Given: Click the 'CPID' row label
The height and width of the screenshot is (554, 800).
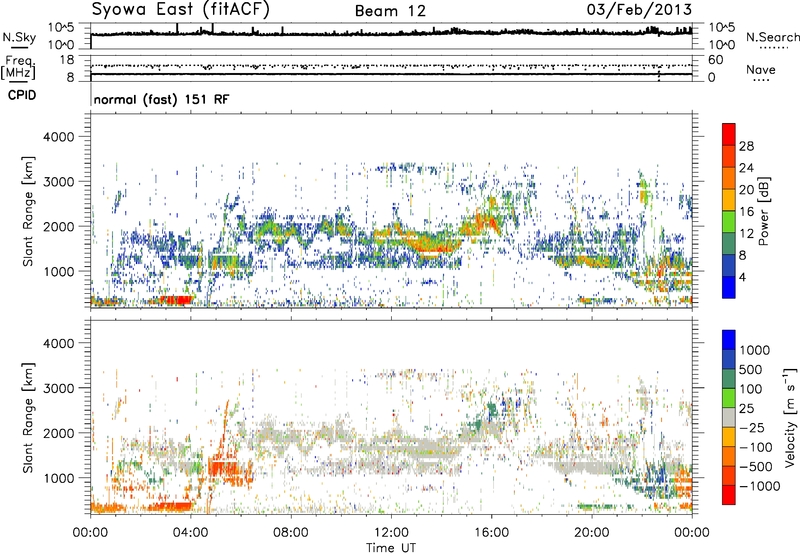Looking at the screenshot, I should [22, 95].
